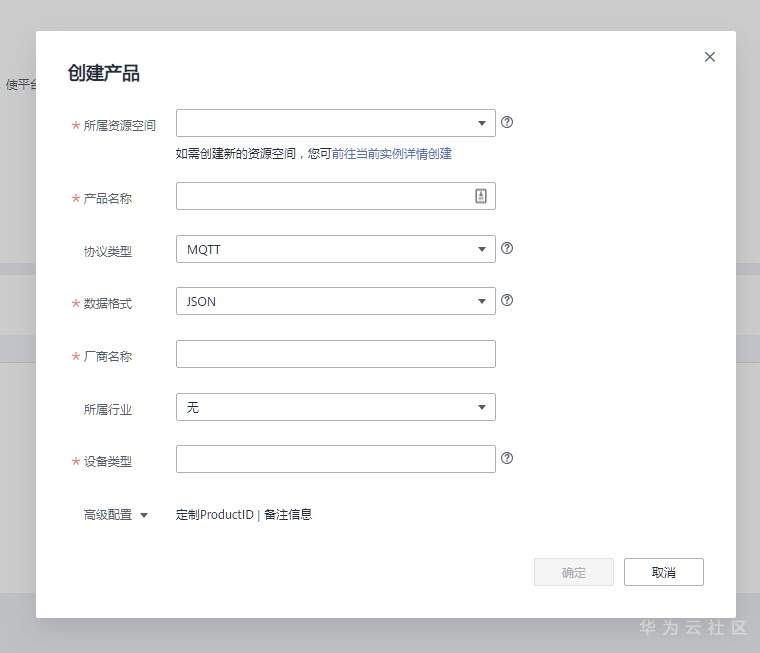Open the 数据格式 JSON dropdown
Viewport: 760px width, 653px height.
336,301
